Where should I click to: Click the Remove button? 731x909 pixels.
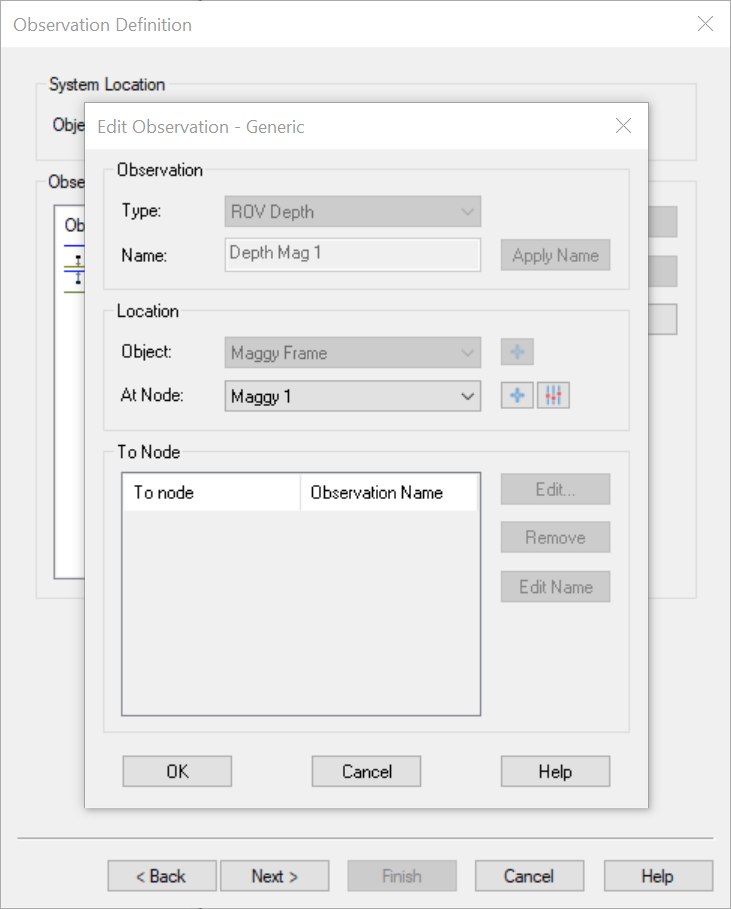(555, 537)
